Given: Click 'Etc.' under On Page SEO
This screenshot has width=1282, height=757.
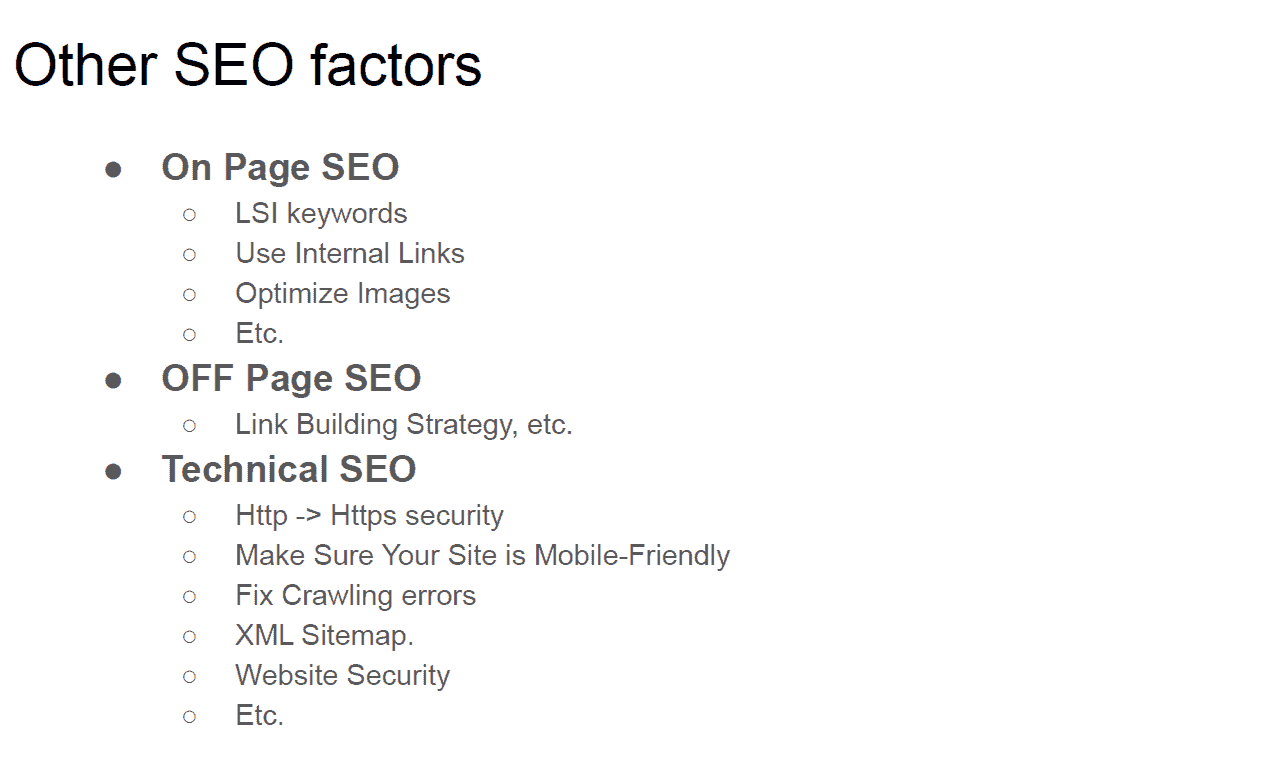Looking at the screenshot, I should point(260,334).
